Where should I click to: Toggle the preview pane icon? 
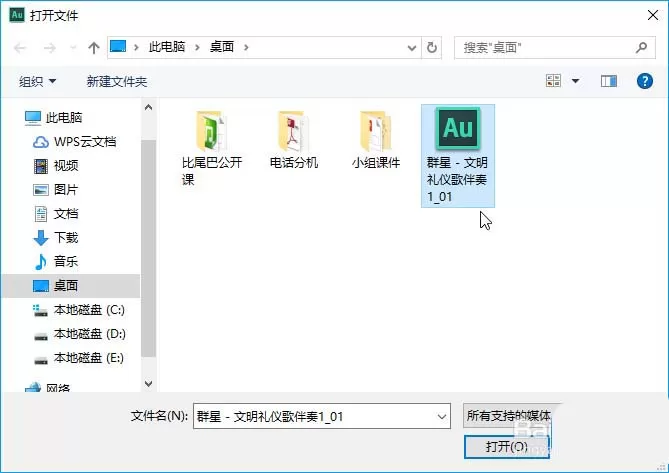tap(608, 81)
